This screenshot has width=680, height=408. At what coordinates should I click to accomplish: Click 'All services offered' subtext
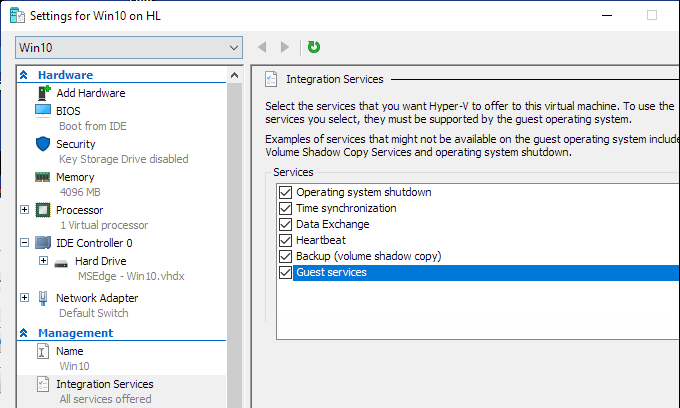(105, 399)
